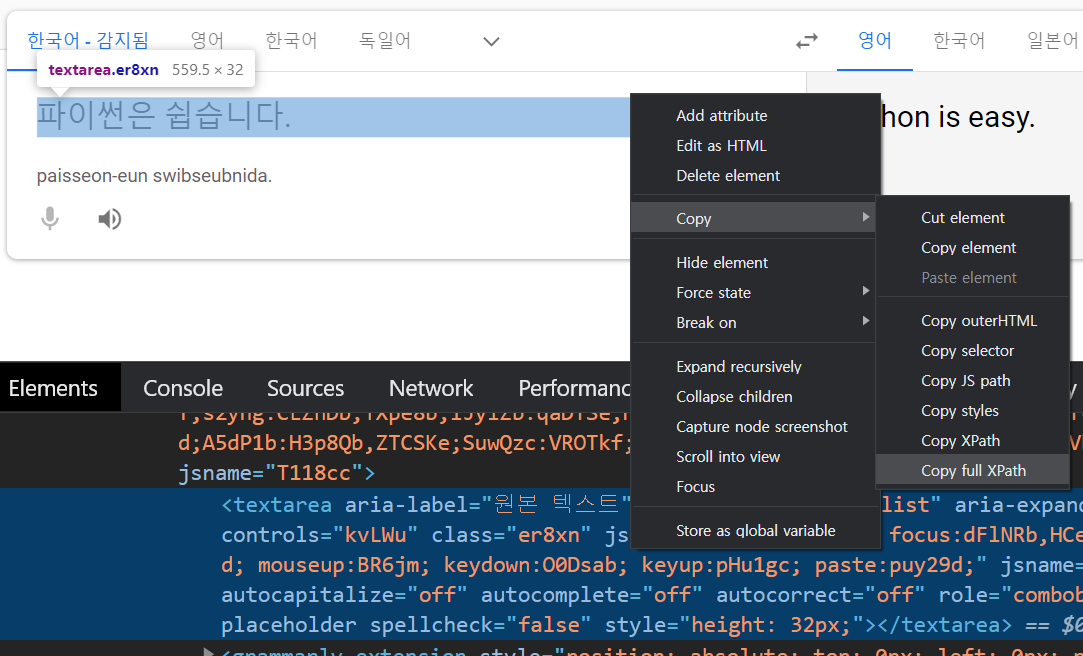
Task: Open the Sources DevTools tab
Action: click(x=305, y=388)
